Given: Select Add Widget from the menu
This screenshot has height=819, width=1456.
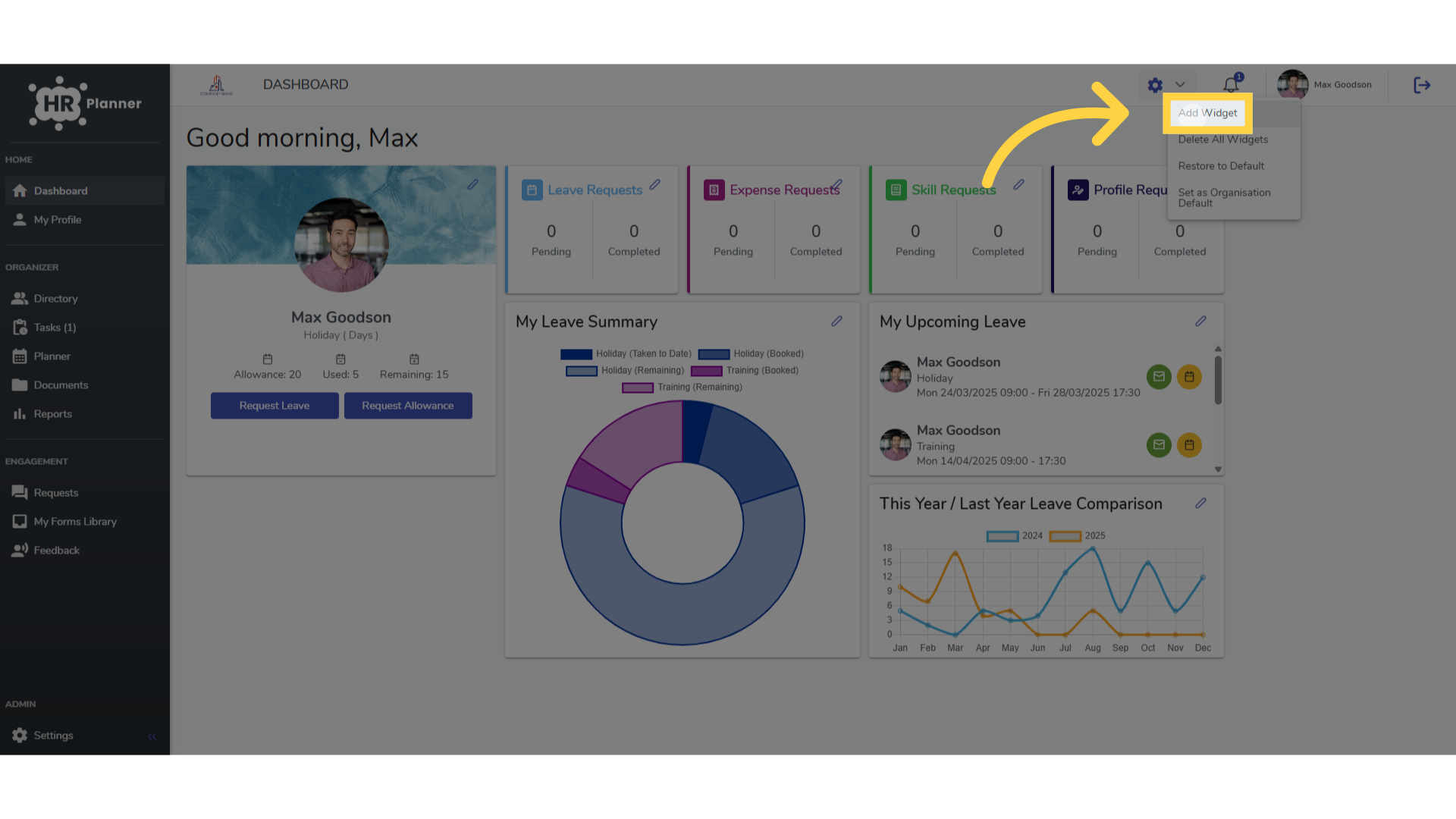Looking at the screenshot, I should [1207, 113].
